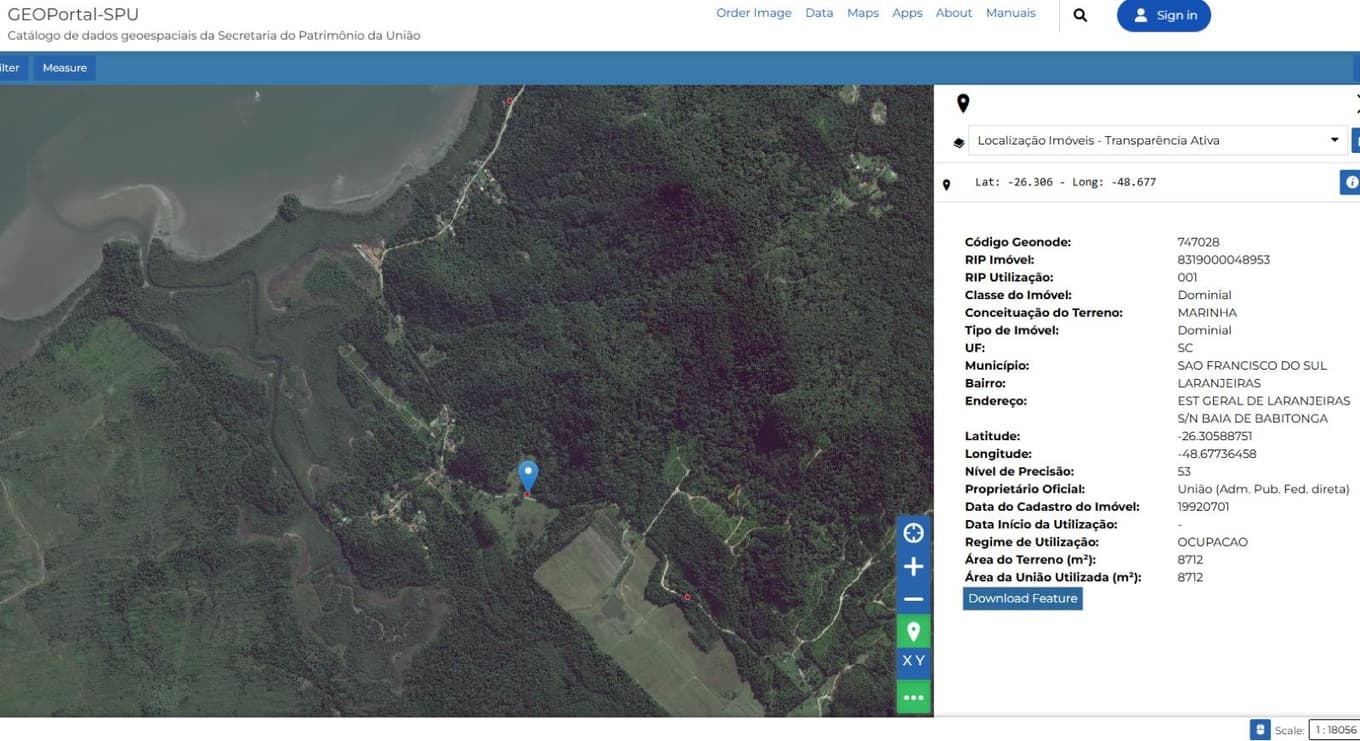
Task: Expand the Localização Imóveis layer dropdown
Action: (x=1158, y=140)
